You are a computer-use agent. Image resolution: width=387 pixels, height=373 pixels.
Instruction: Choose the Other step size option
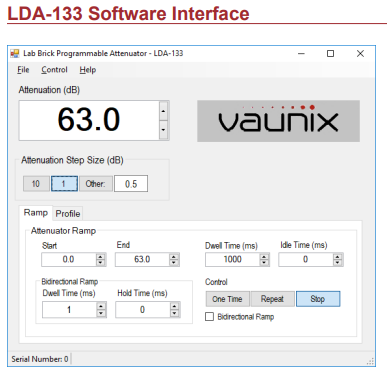pyautogui.click(x=95, y=184)
